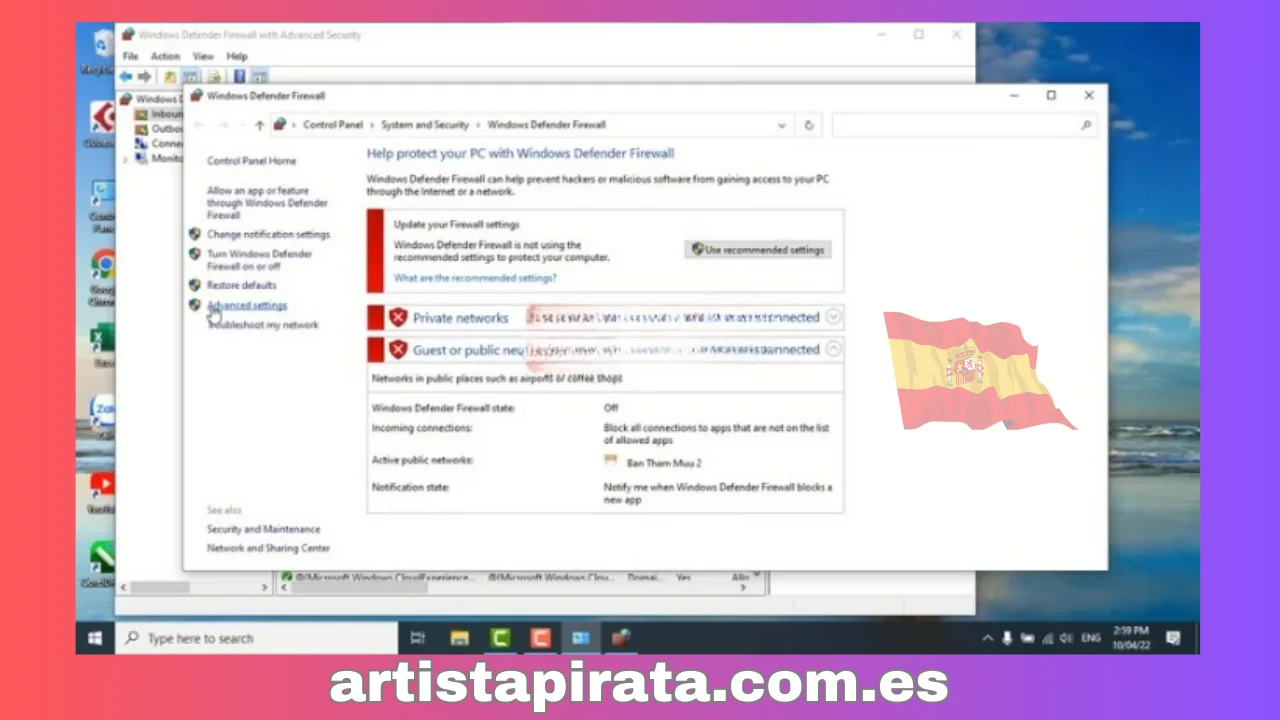This screenshot has height=720, width=1280.
Task: Collapse the Guest or public networks section chevron
Action: coord(833,349)
